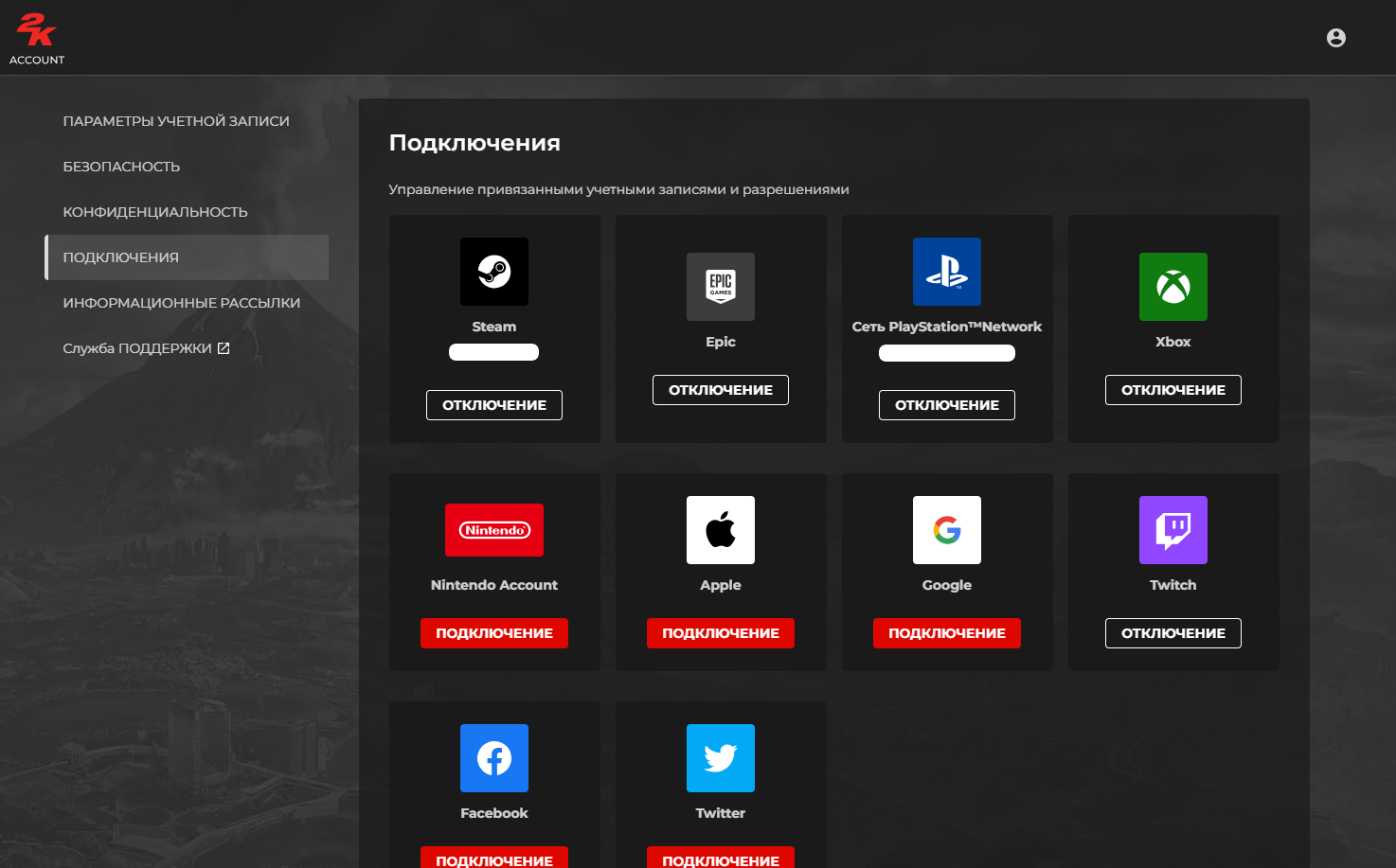1396x868 pixels.
Task: Click the Twitch icon
Action: point(1173,530)
